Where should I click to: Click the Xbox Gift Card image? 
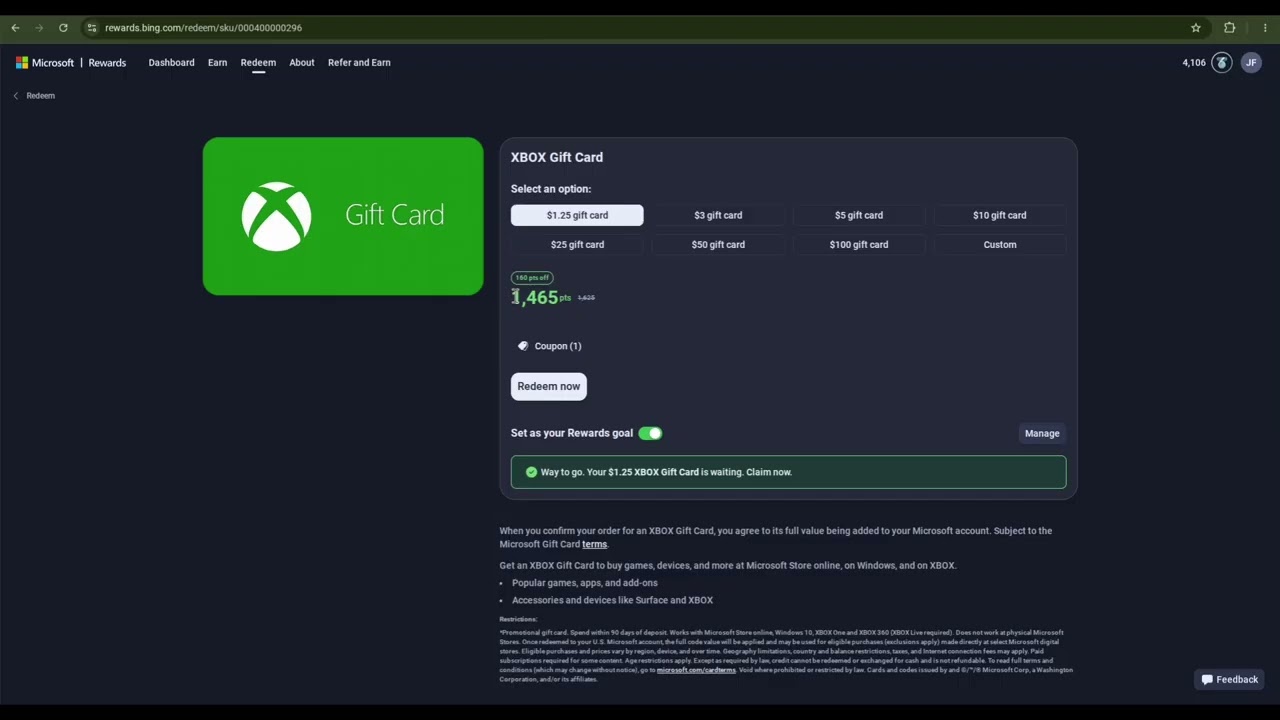343,216
